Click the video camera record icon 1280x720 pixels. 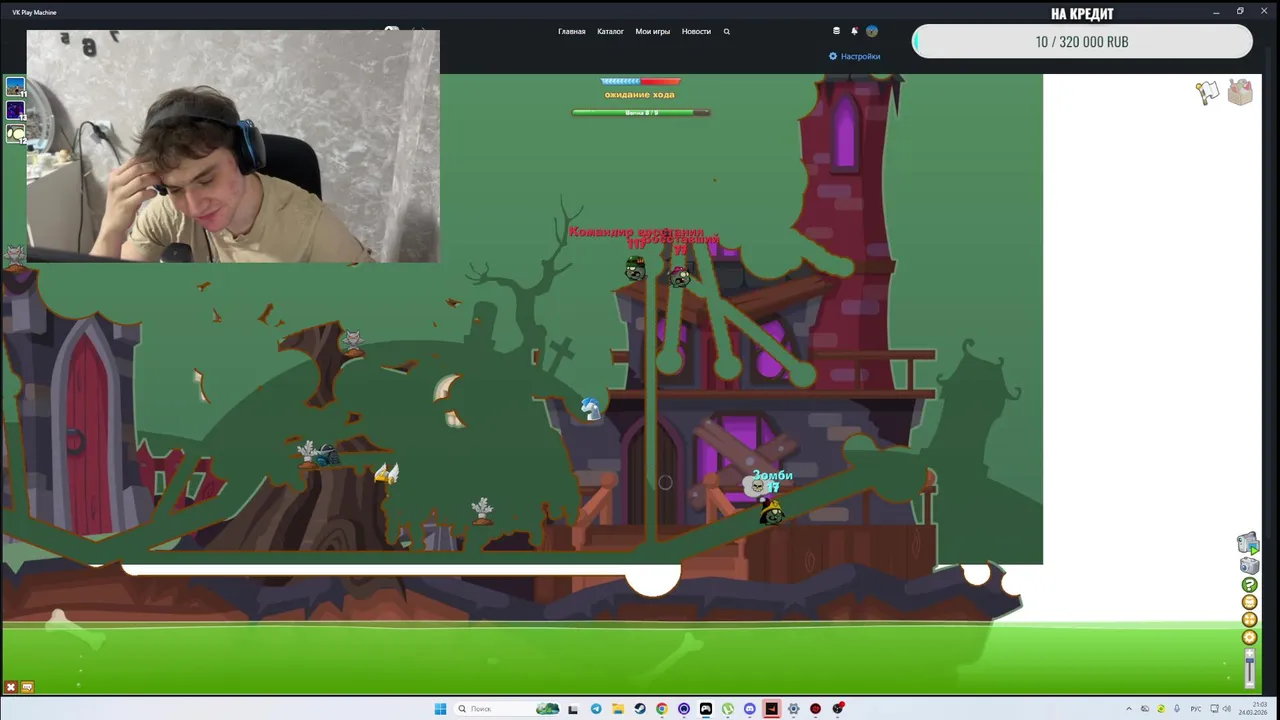tap(1248, 544)
